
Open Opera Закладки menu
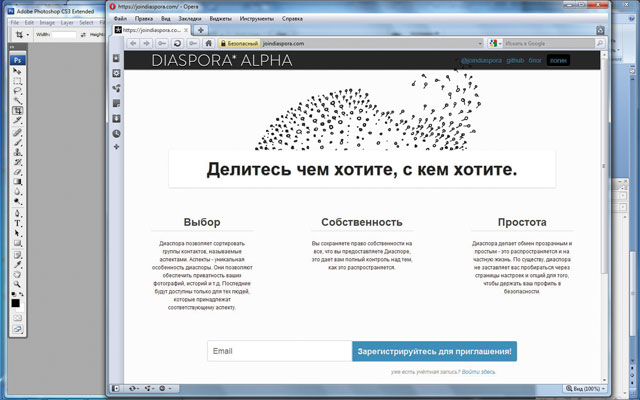pyautogui.click(x=190, y=19)
